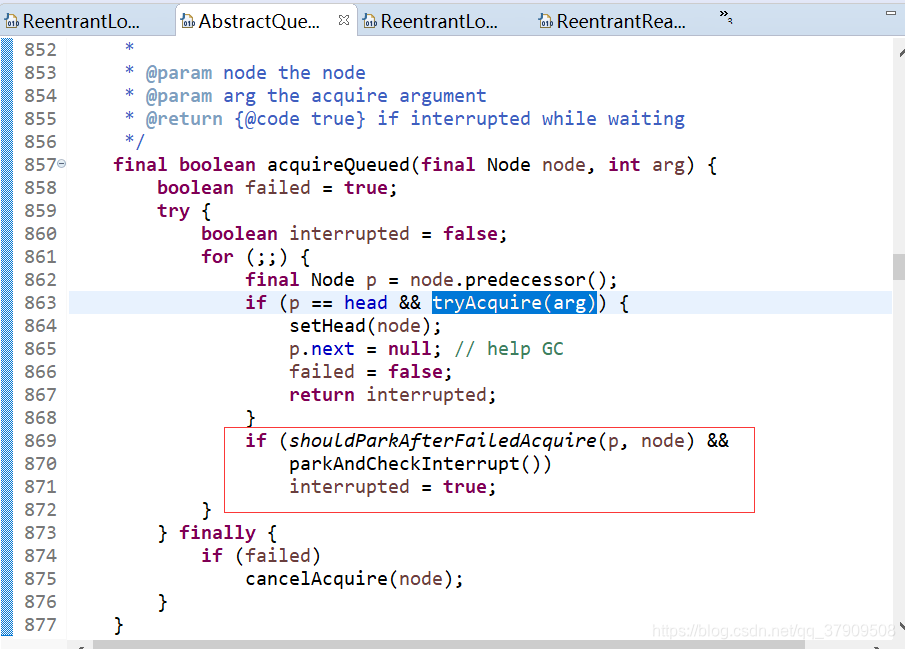Minimize the editor area
This screenshot has width=905, height=649.
pyautogui.click(x=891, y=13)
